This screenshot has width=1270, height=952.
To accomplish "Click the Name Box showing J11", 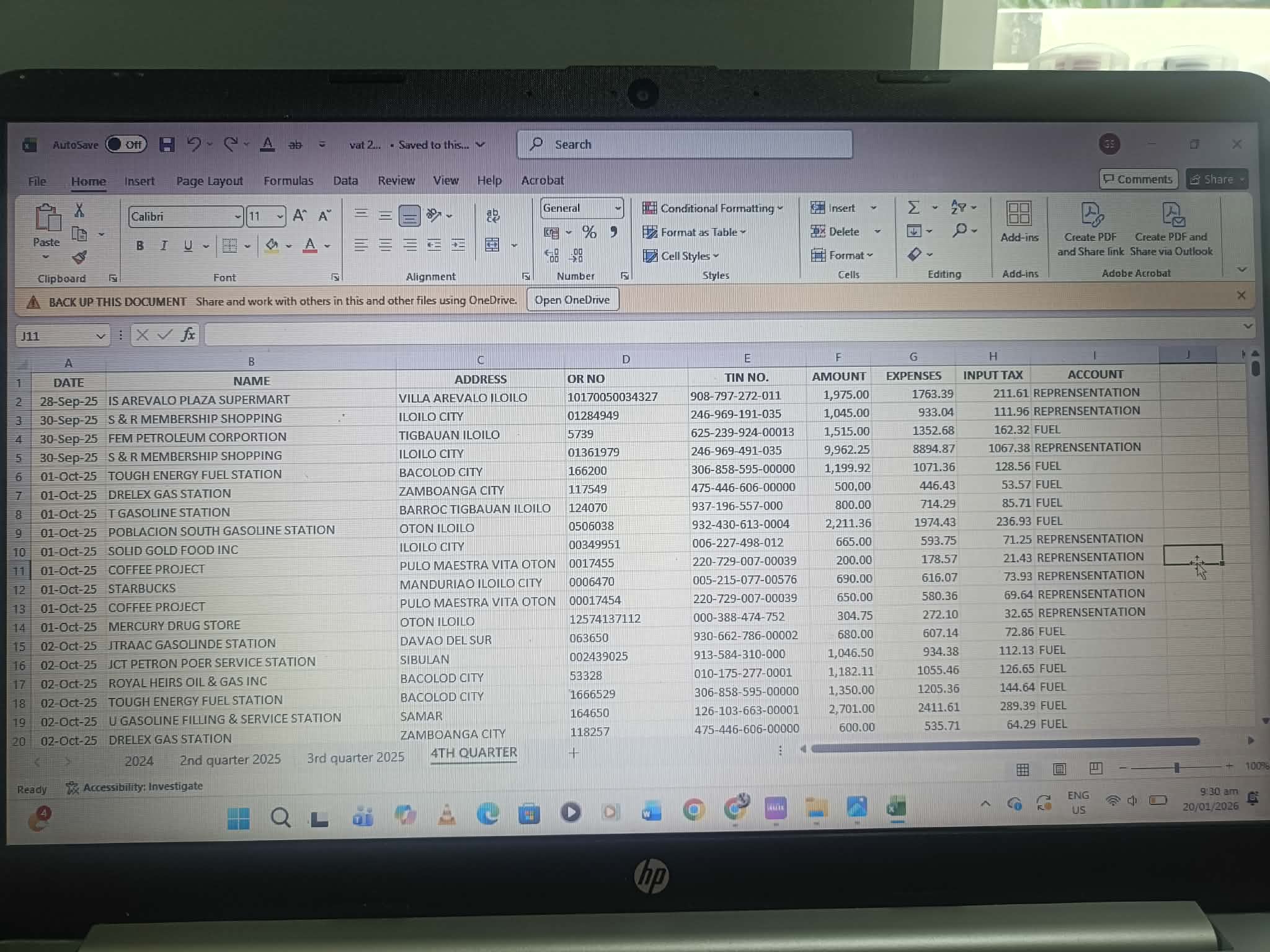I will (62, 336).
